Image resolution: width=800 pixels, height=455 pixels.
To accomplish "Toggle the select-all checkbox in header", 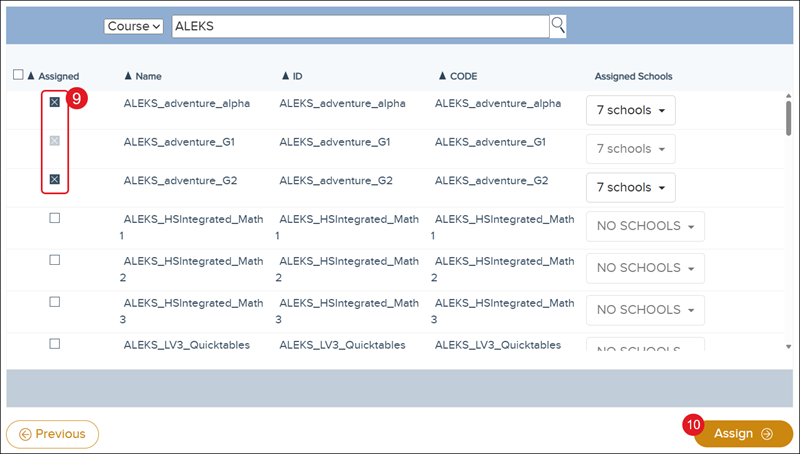I will click(18, 75).
